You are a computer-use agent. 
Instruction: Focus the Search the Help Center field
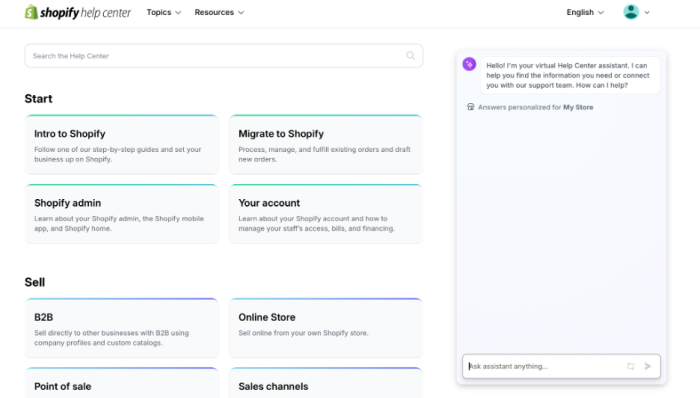(x=224, y=56)
